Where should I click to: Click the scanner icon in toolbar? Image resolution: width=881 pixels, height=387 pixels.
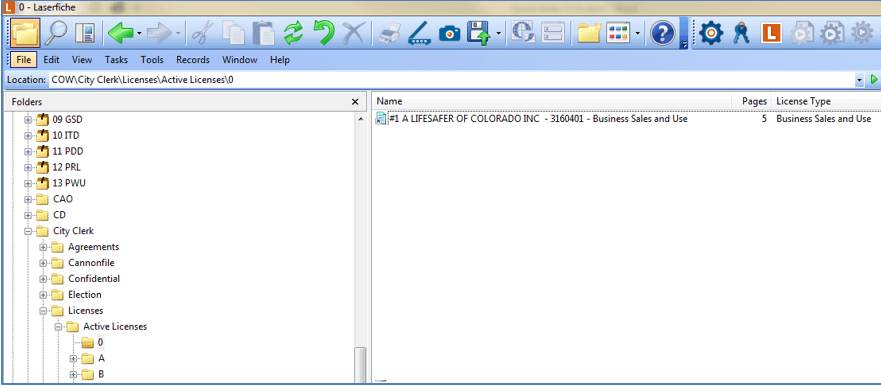point(419,34)
